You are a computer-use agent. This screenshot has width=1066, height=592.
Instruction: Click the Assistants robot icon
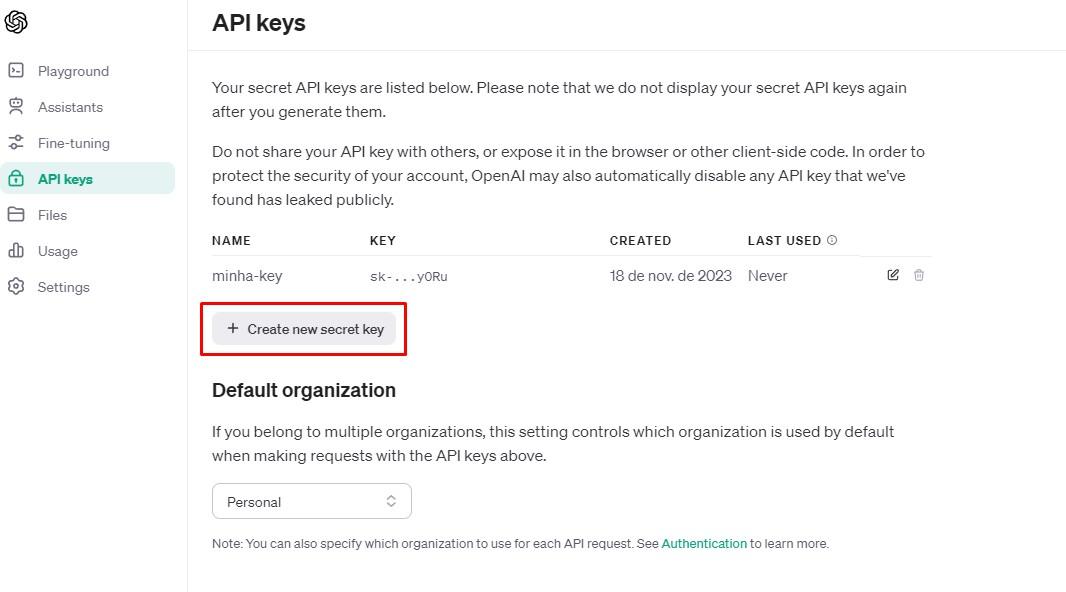pyautogui.click(x=16, y=106)
